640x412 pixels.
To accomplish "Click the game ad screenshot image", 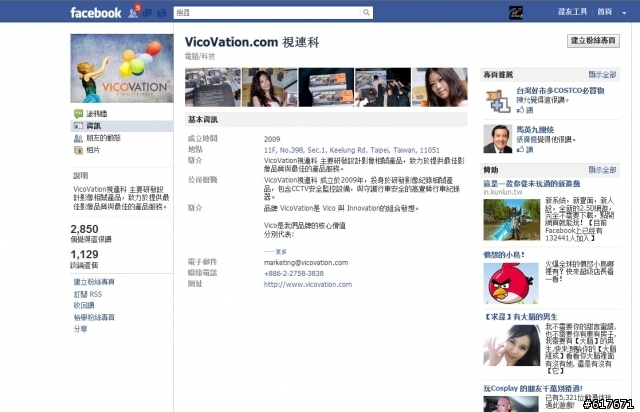I will click(511, 220).
